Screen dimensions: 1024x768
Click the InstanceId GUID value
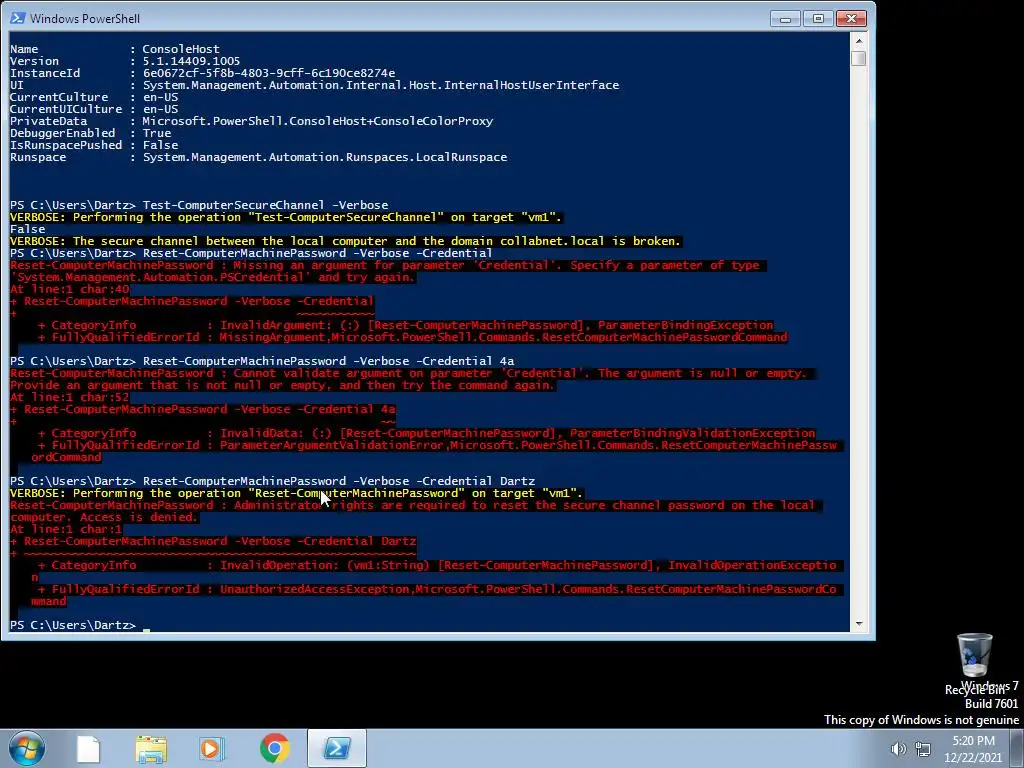tap(268, 73)
